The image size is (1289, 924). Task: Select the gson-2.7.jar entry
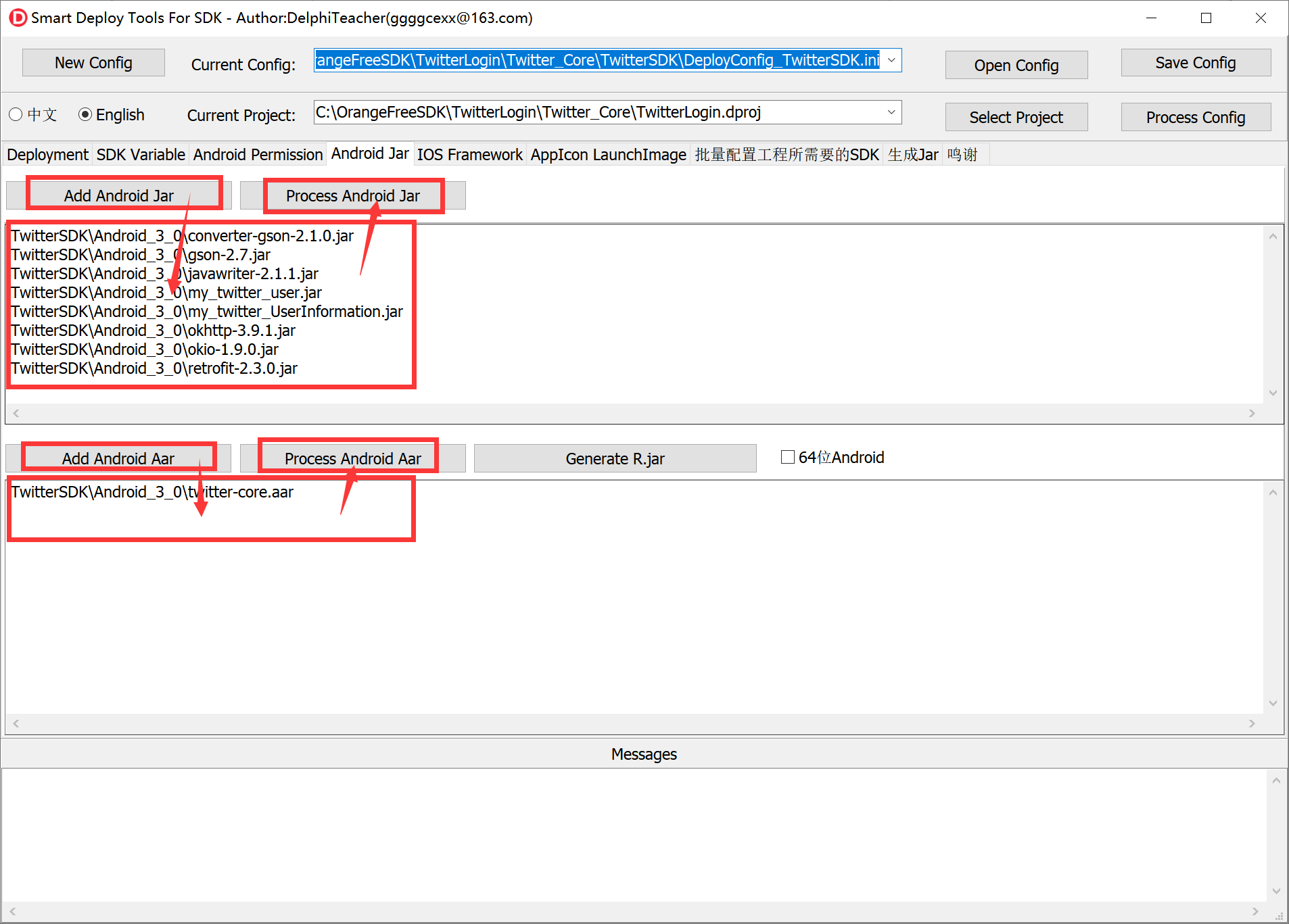pyautogui.click(x=141, y=255)
